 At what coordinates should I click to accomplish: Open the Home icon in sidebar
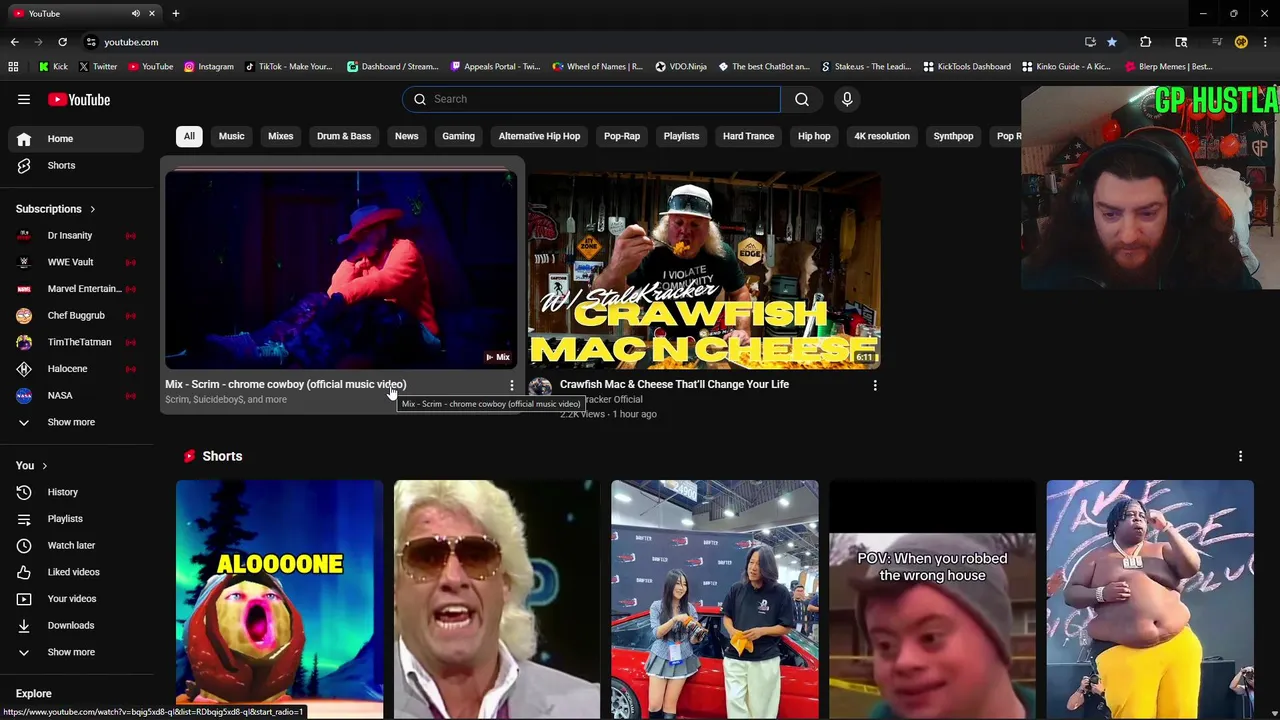click(24, 139)
